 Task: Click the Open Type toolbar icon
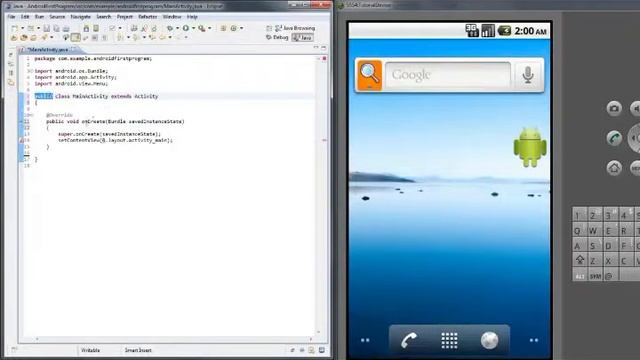click(14, 38)
